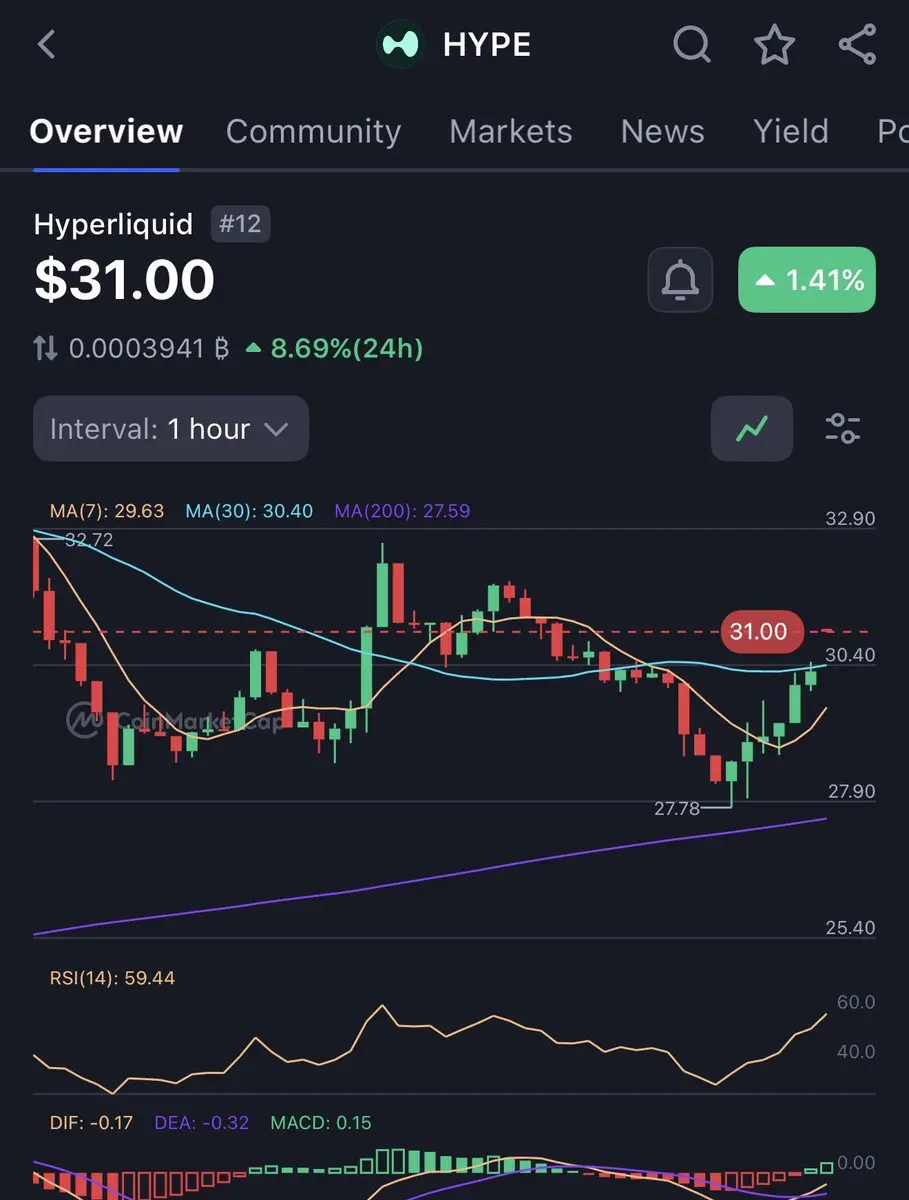Tap the green 1.41% change button
This screenshot has height=1200, width=909.
click(807, 280)
